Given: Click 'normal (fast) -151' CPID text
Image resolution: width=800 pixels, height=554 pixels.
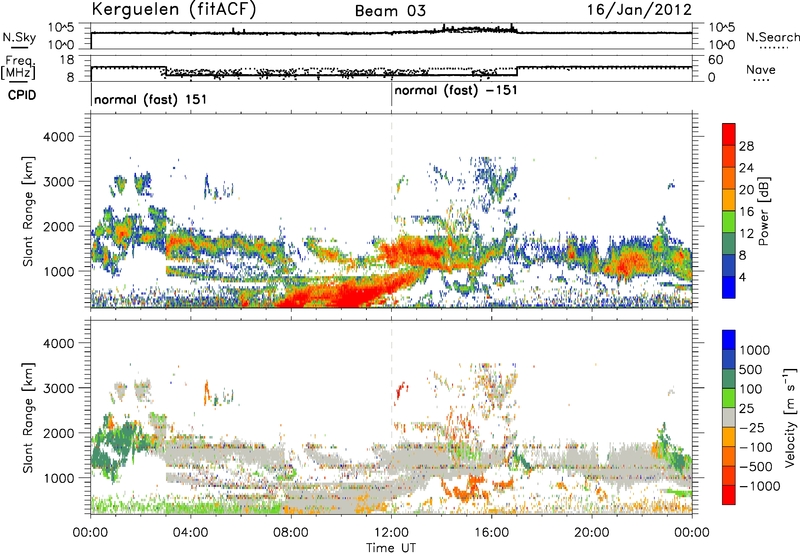Looking at the screenshot, I should point(456,90).
